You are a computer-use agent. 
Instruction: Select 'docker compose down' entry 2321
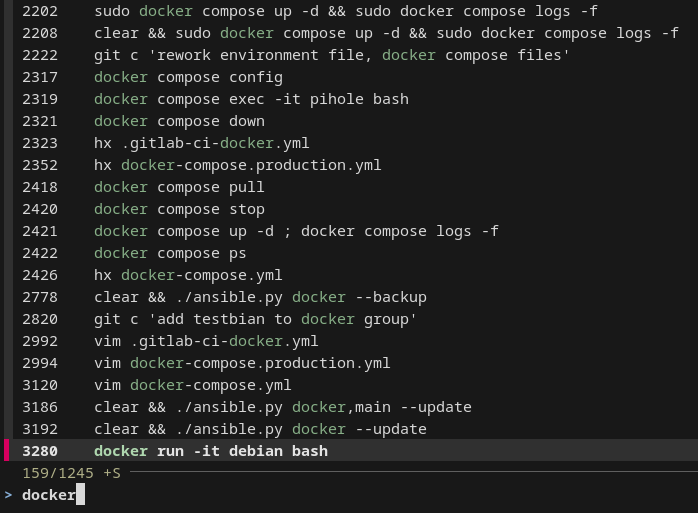pos(179,121)
